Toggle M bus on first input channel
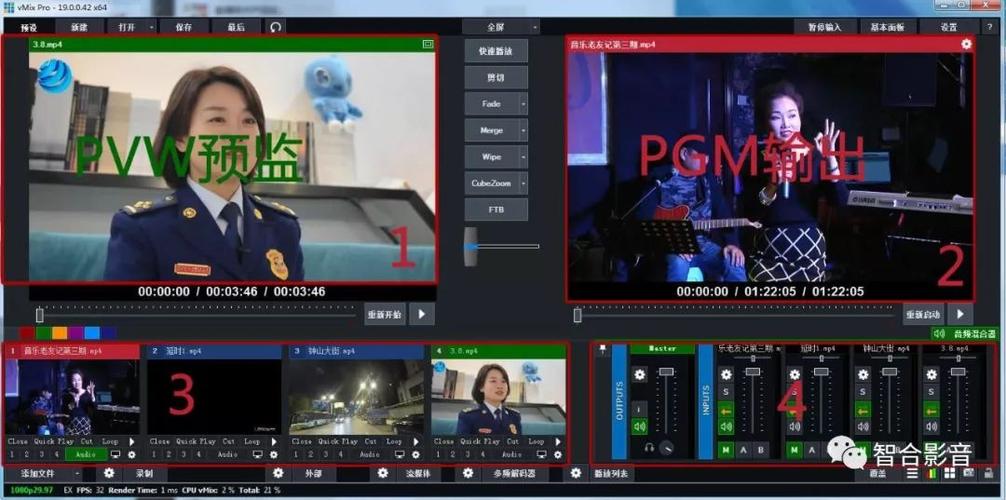 pyautogui.click(x=726, y=451)
